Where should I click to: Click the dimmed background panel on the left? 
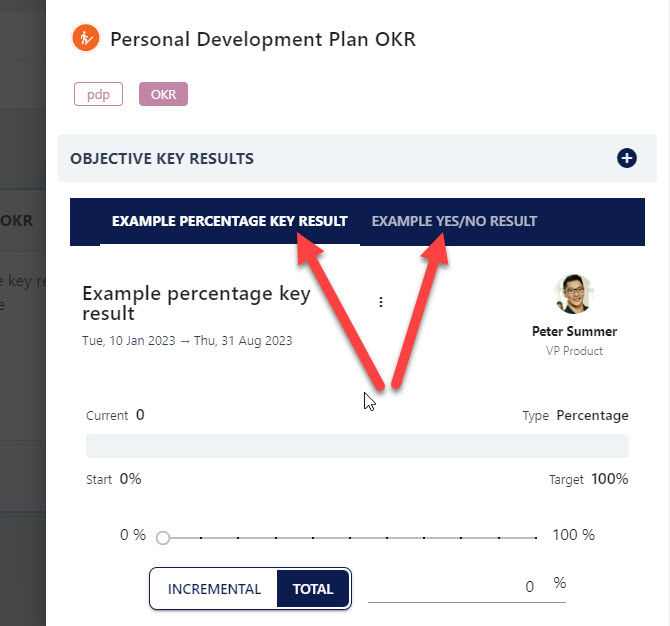(x=23, y=313)
